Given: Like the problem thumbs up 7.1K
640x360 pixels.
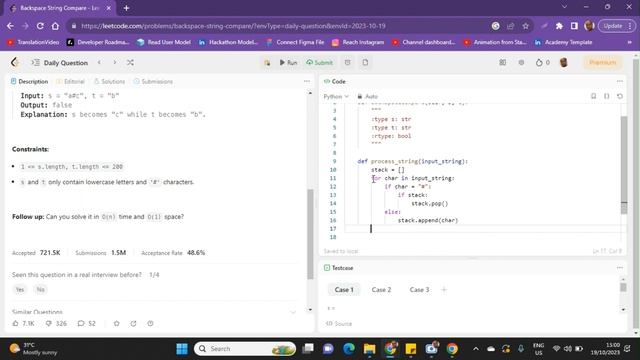Looking at the screenshot, I should coord(23,323).
